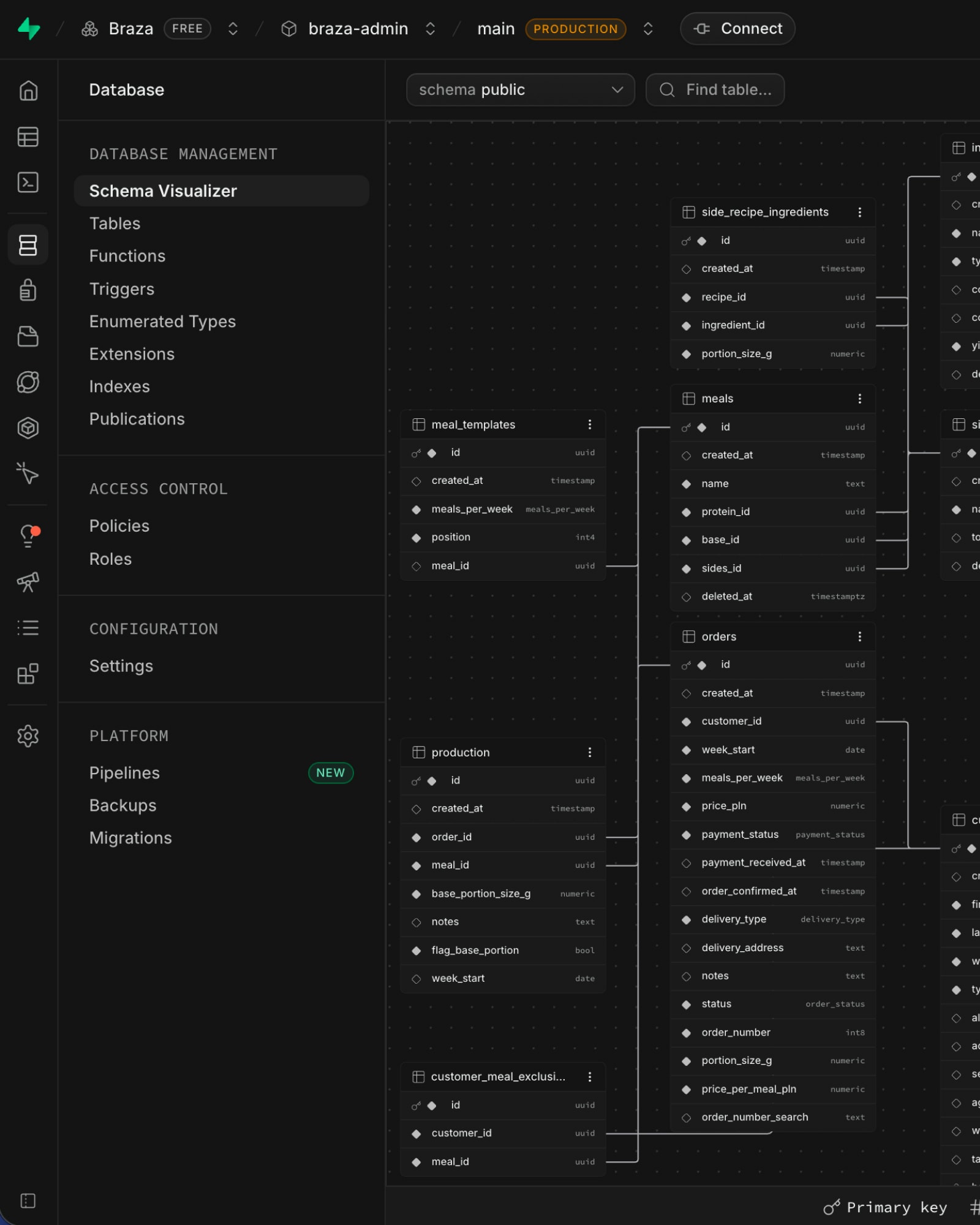Open the Storage folder icon
The height and width of the screenshot is (1225, 980).
click(x=28, y=336)
